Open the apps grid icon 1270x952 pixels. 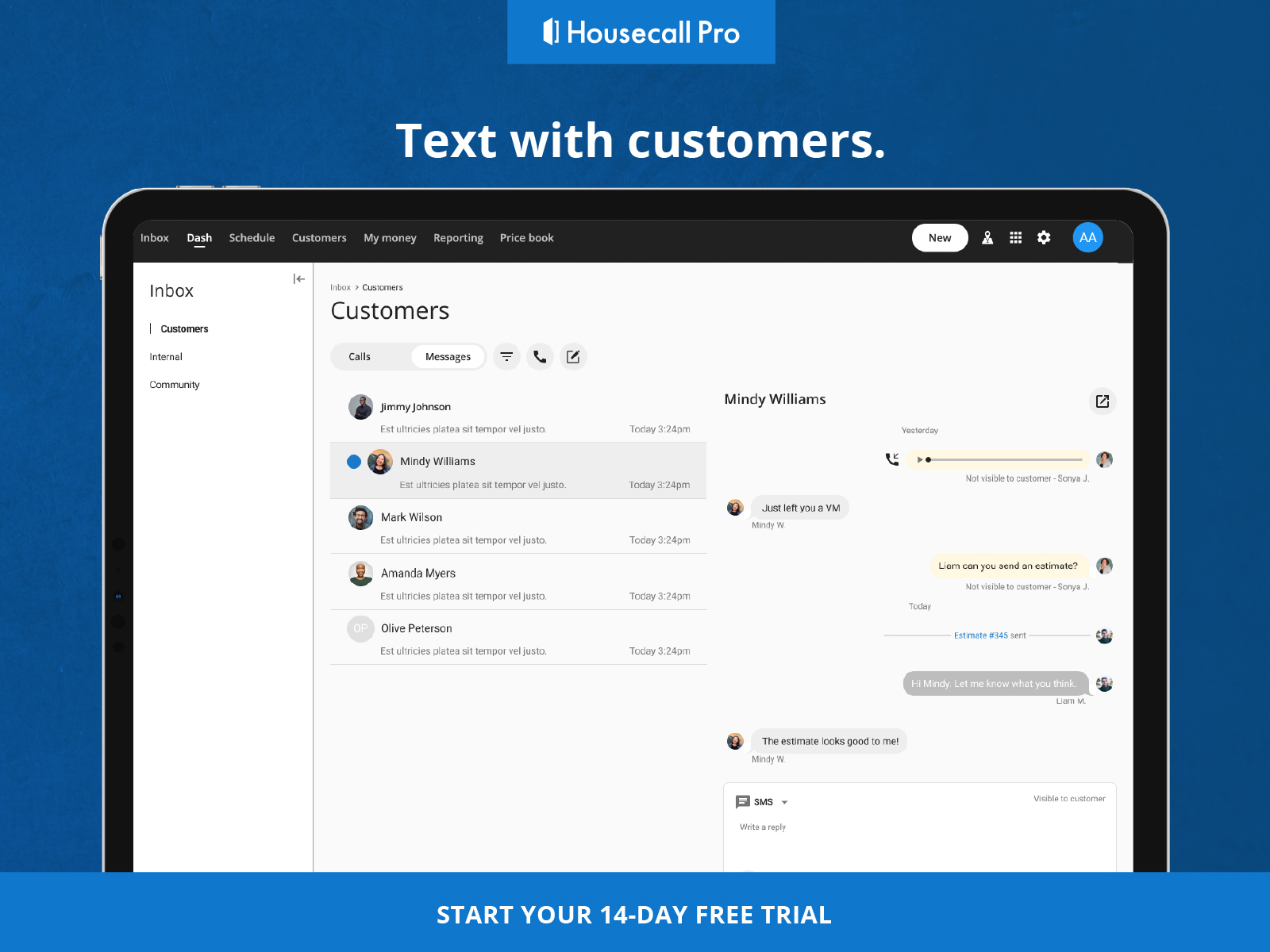(x=1015, y=237)
